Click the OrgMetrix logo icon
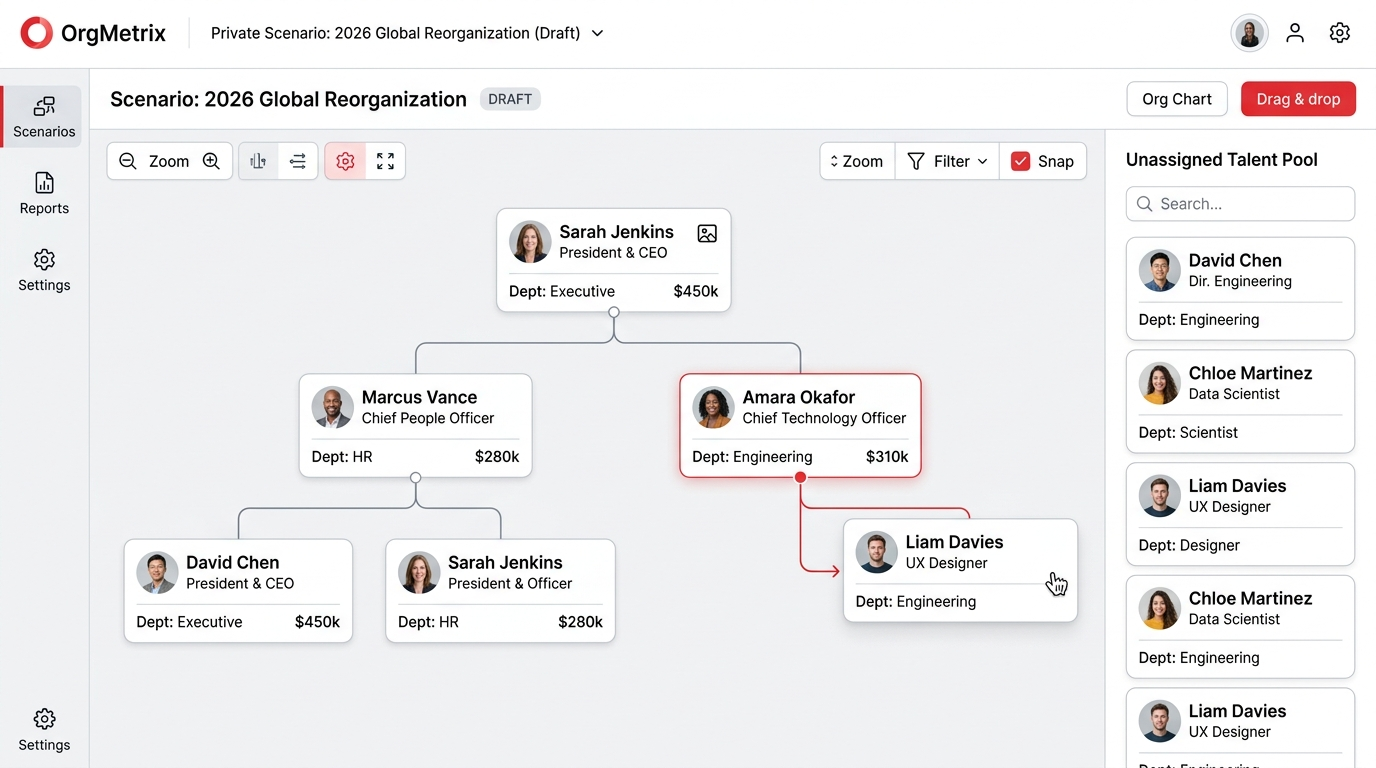Screen dimensions: 1376x768 (x=36, y=33)
